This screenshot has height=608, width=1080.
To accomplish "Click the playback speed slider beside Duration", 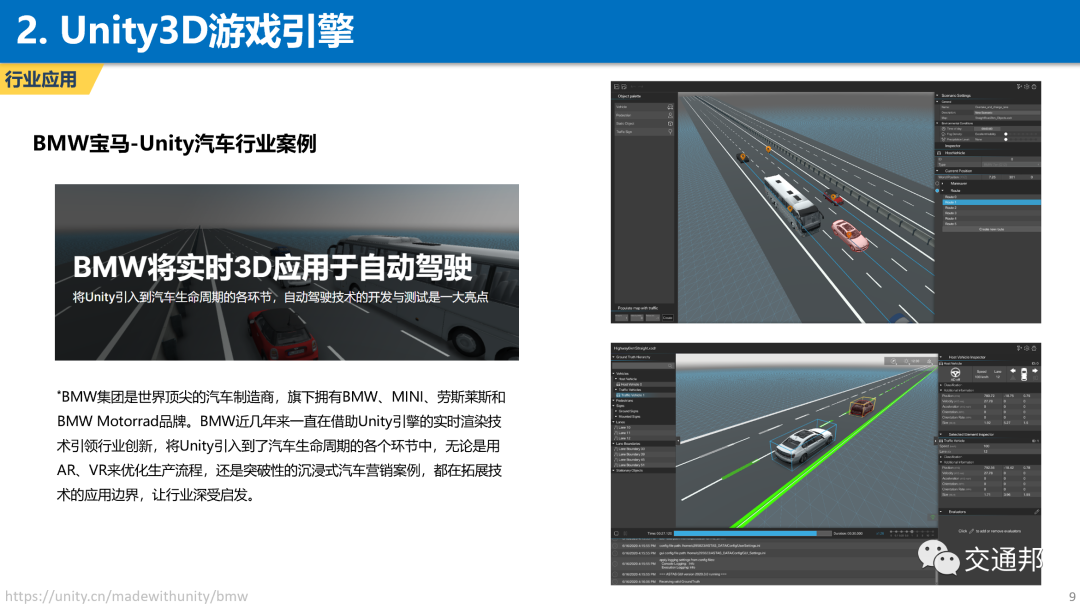I will pos(912,532).
